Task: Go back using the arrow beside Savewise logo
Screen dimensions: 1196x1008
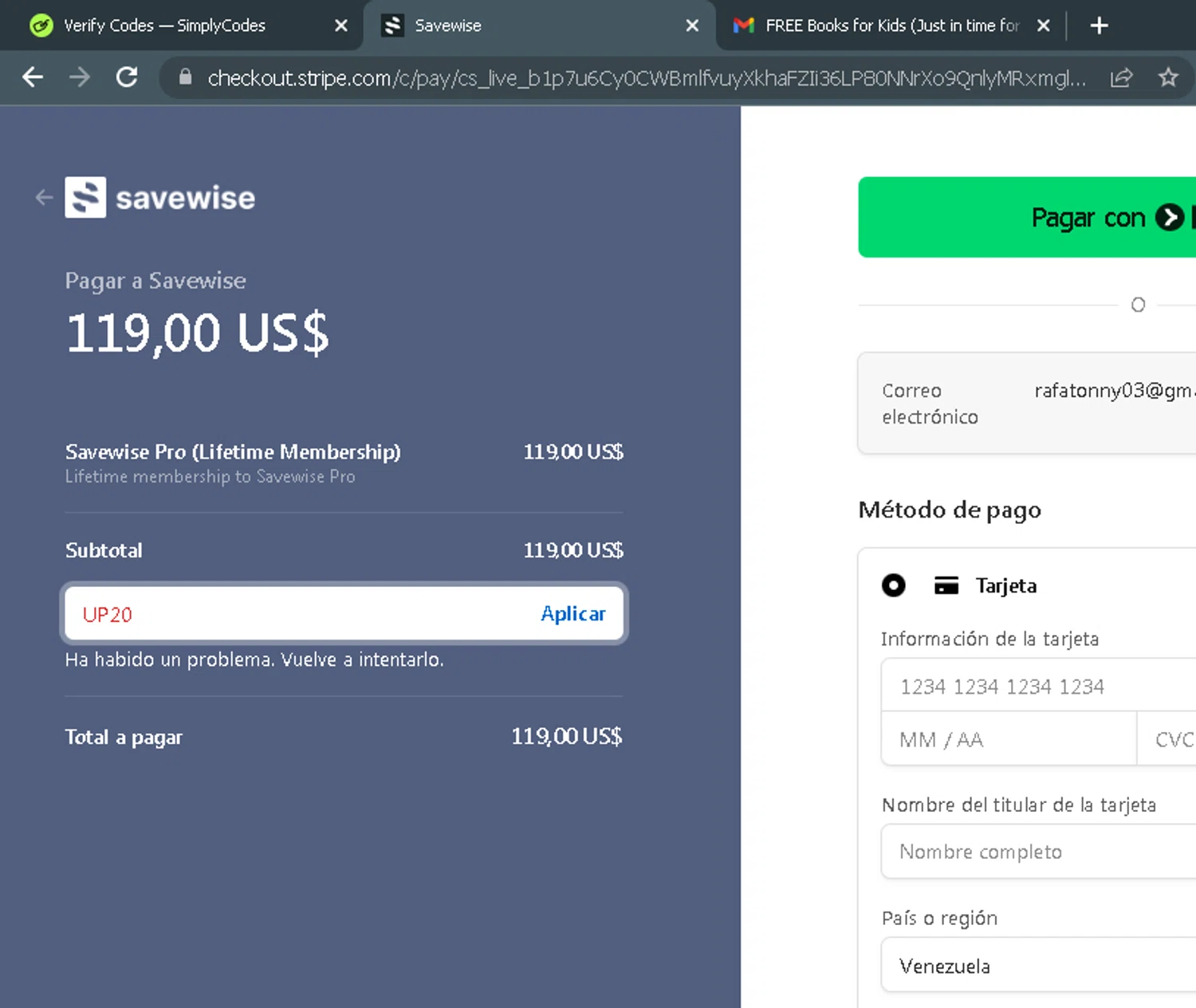Action: point(44,198)
